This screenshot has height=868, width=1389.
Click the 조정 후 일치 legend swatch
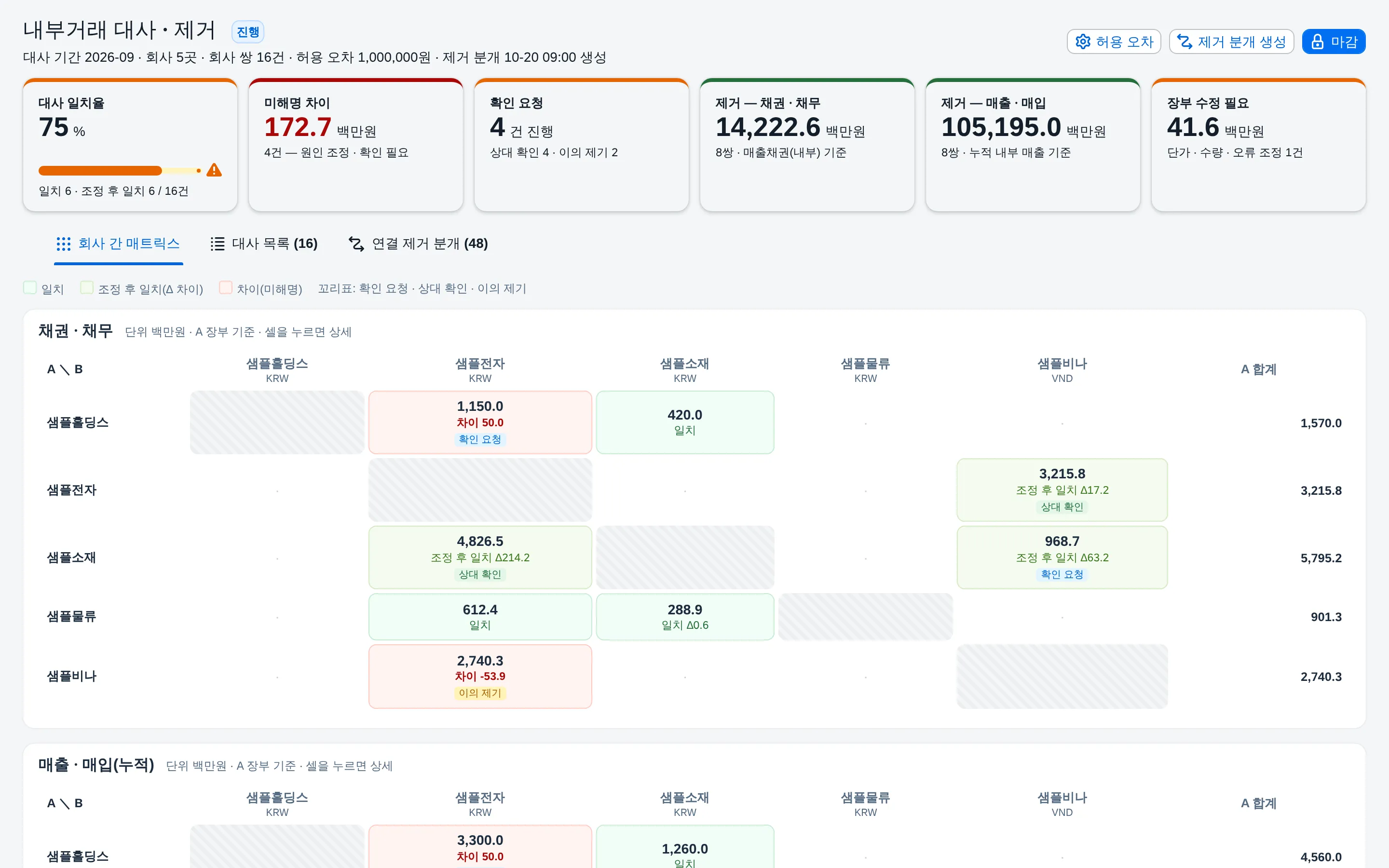pos(87,287)
